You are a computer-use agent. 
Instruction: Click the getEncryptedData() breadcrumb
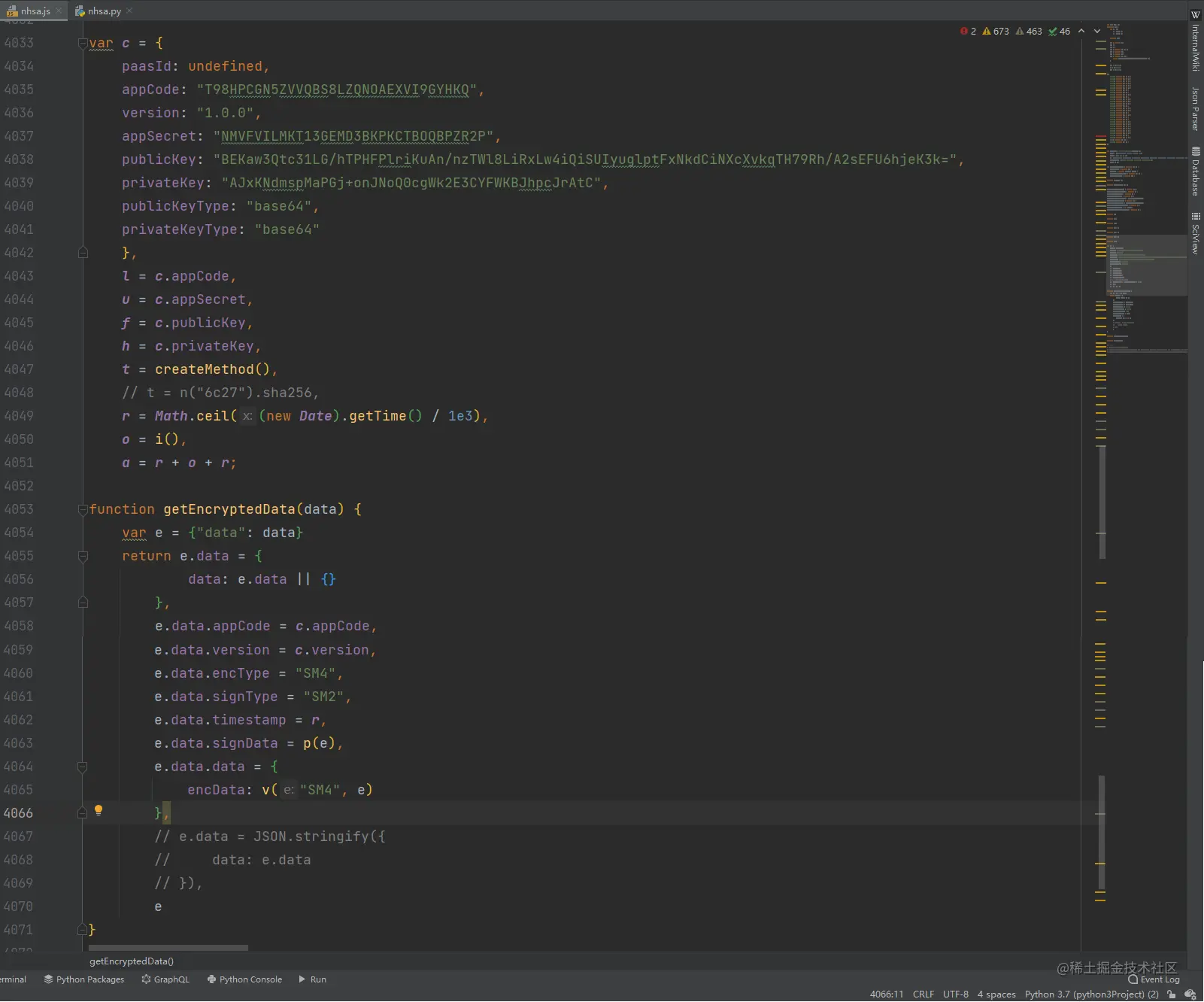(x=132, y=961)
